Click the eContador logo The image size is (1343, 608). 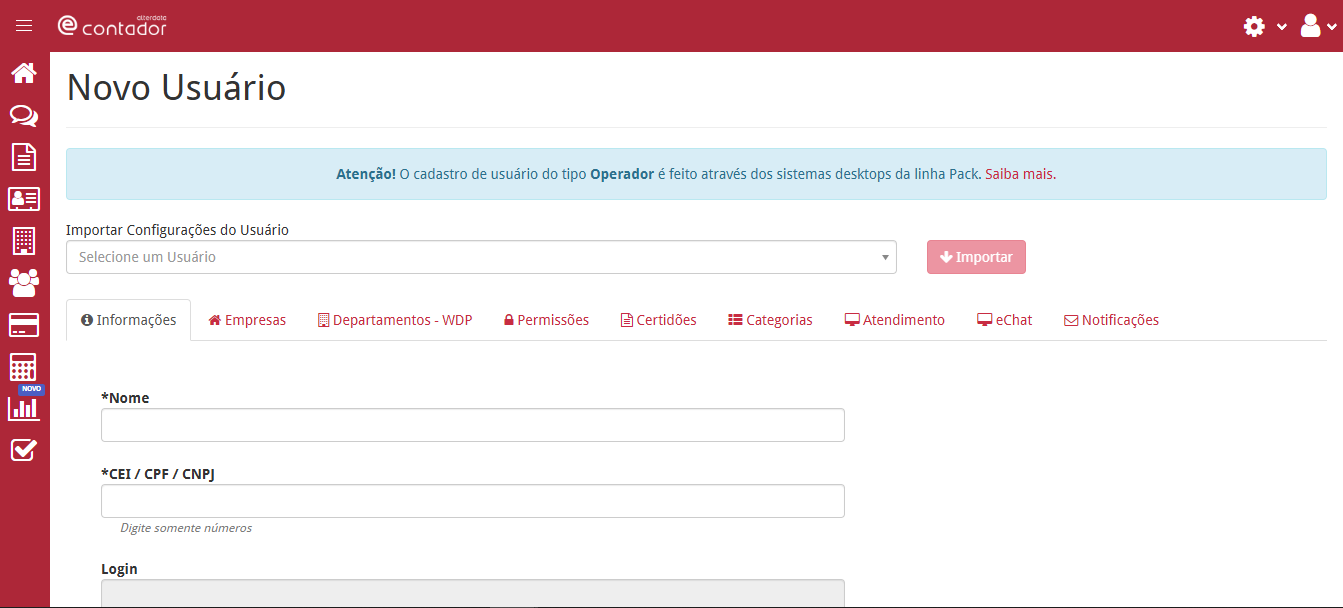(112, 26)
